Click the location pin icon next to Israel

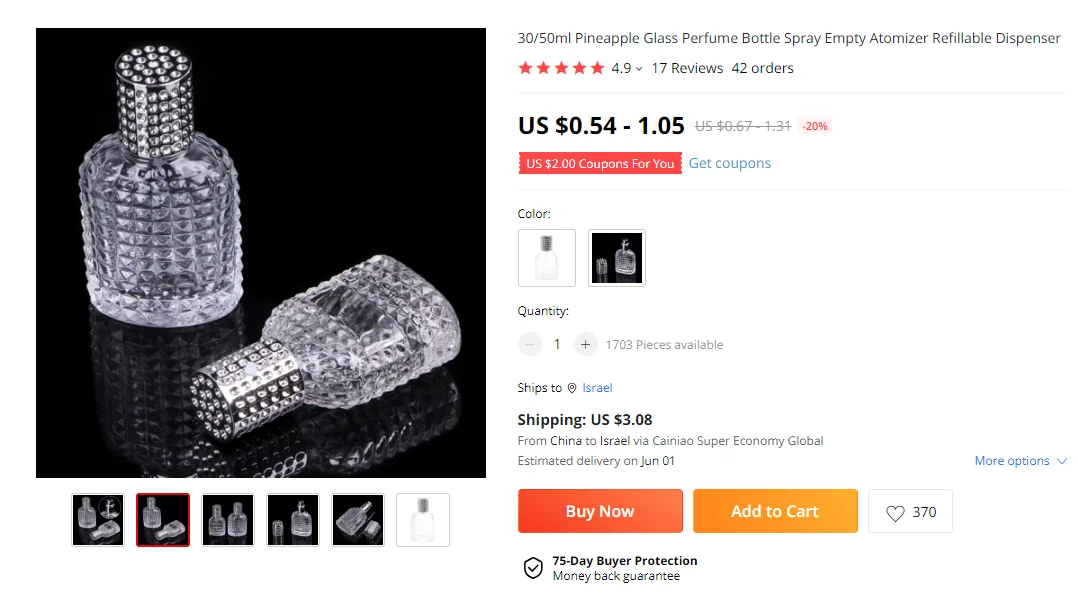pos(572,388)
